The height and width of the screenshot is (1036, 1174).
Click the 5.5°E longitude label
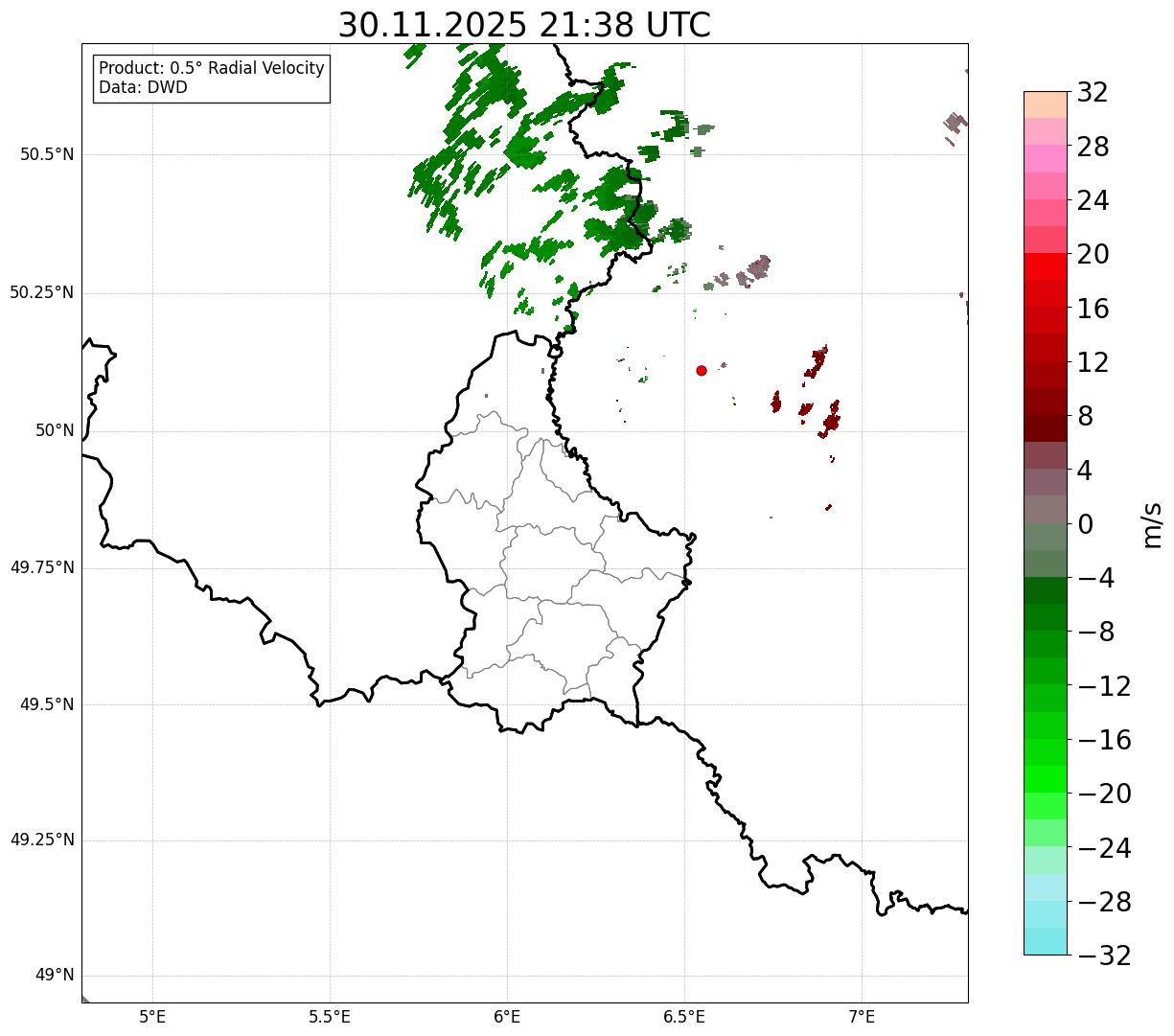point(330,1016)
